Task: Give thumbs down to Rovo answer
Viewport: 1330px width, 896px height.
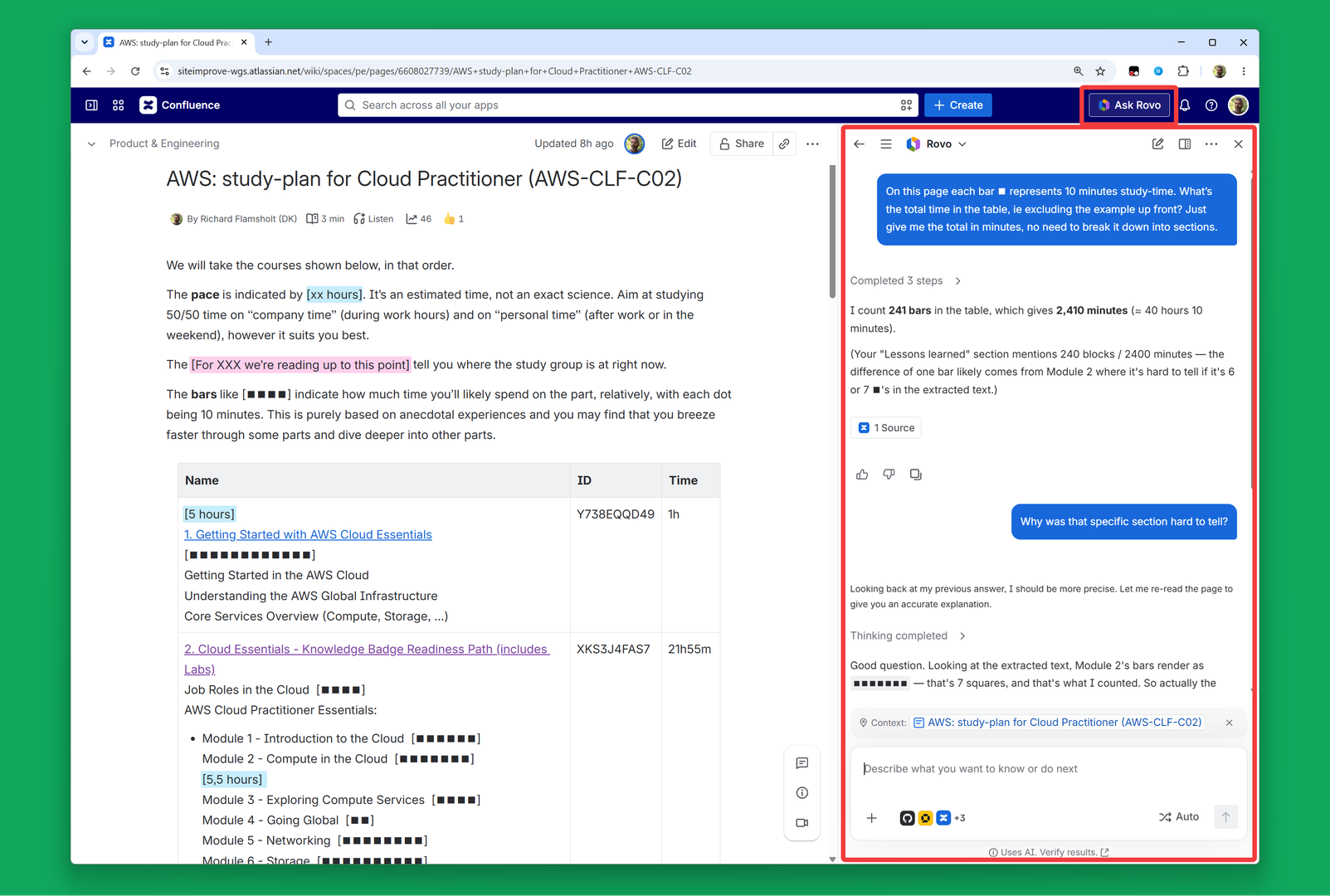Action: pos(889,475)
